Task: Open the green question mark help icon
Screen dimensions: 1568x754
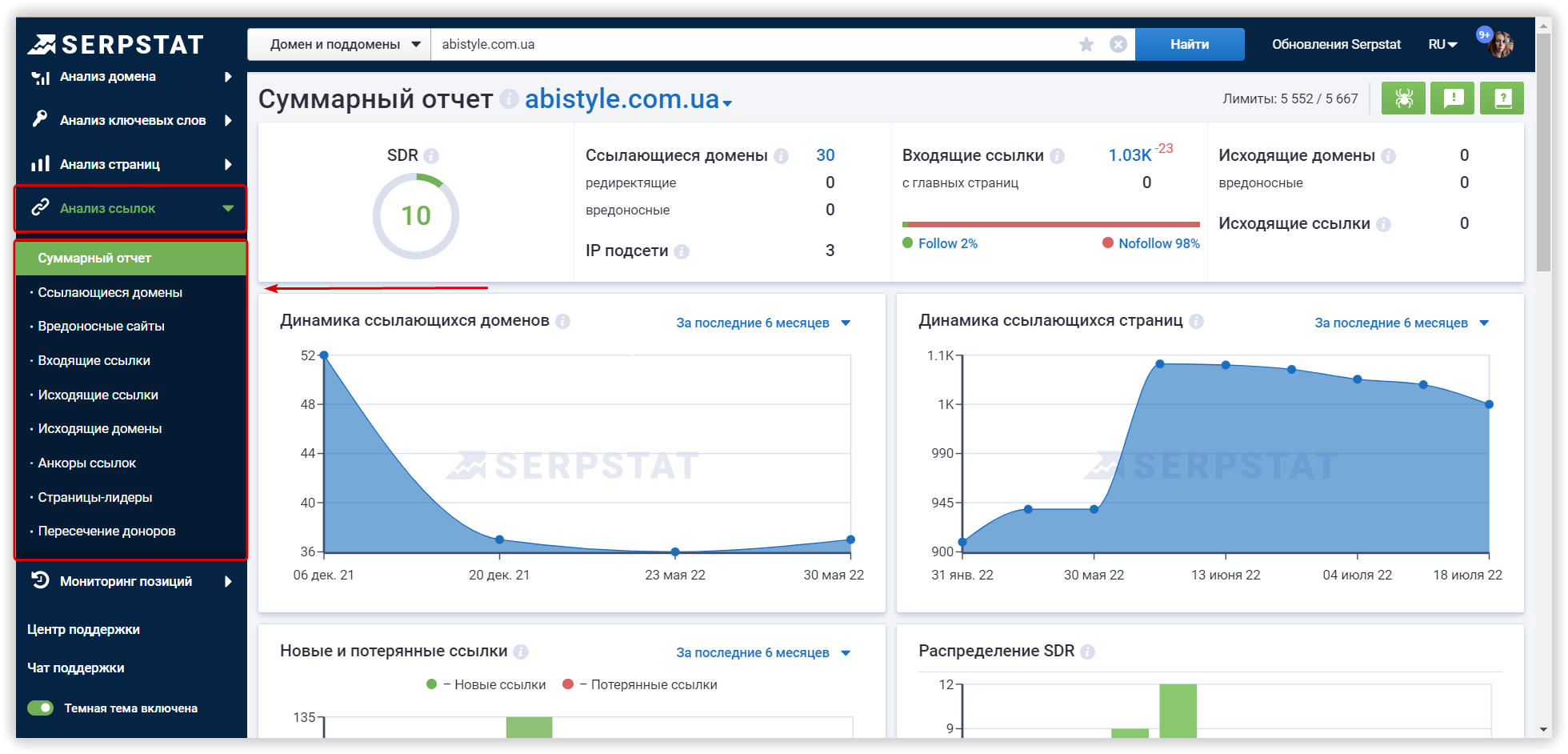Action: tap(1502, 98)
